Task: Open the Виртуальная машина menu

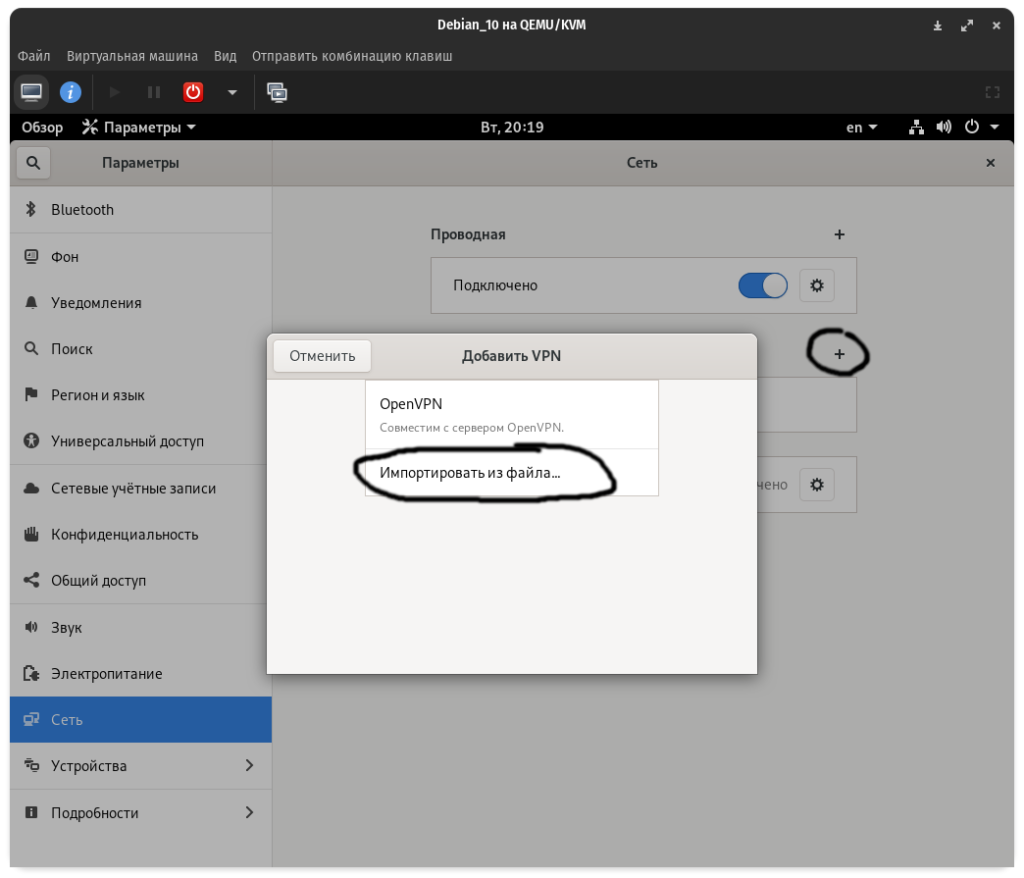Action: coord(132,56)
